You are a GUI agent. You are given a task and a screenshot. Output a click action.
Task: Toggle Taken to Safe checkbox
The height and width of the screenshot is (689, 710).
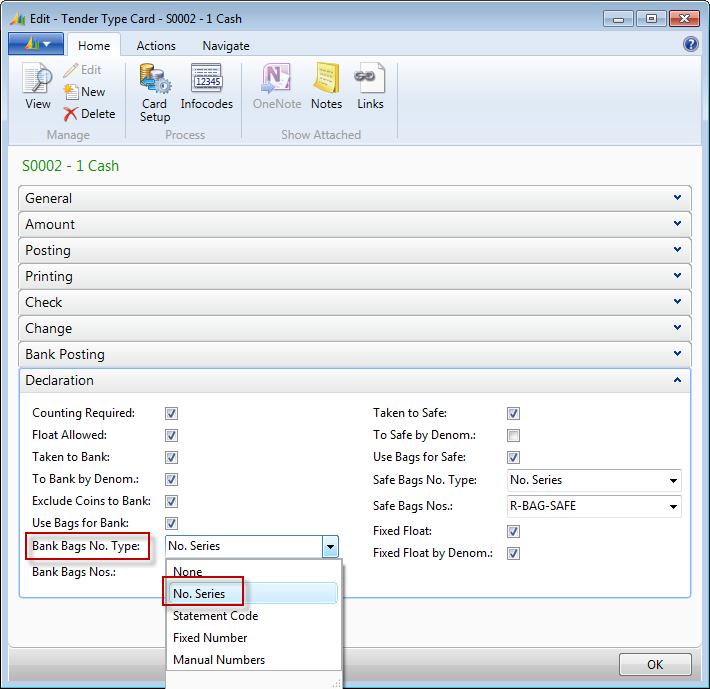pos(513,413)
